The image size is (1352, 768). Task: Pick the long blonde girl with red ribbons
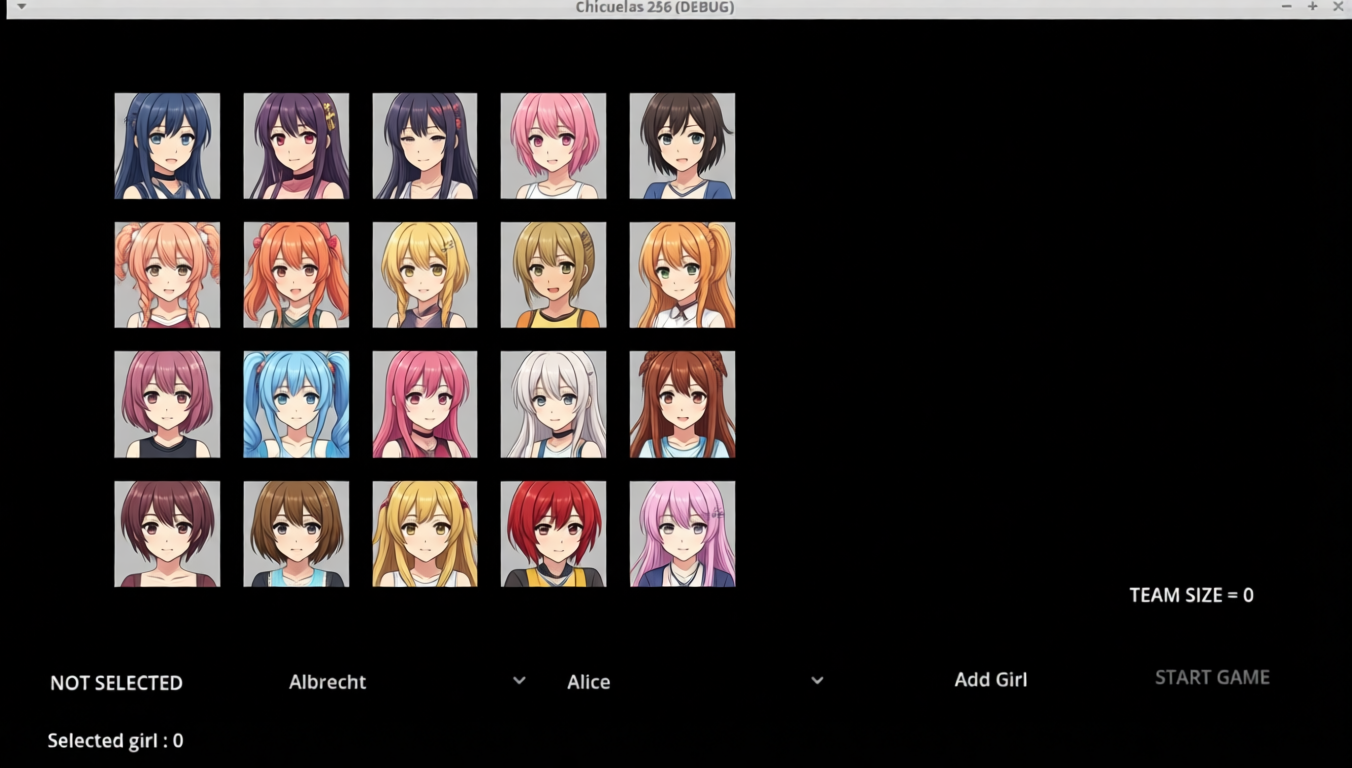click(x=425, y=534)
